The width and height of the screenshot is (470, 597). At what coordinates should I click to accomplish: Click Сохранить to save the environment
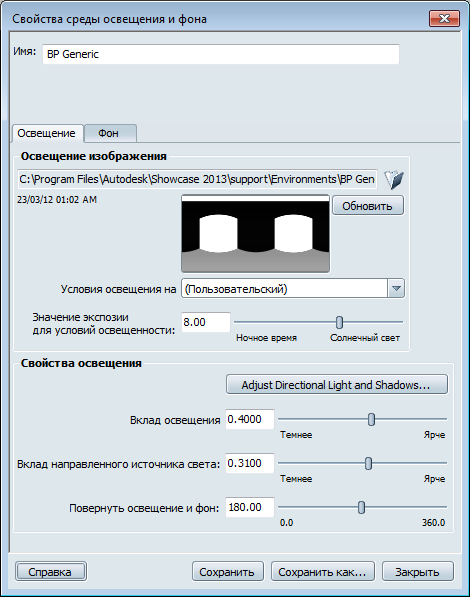227,572
